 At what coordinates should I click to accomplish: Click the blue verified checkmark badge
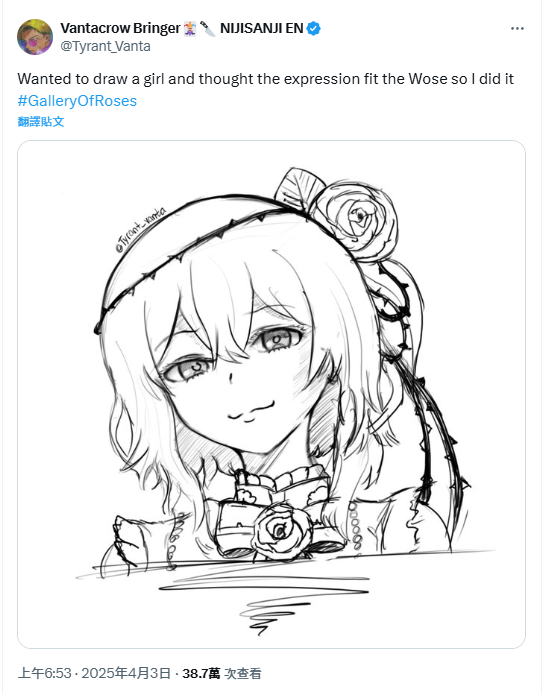(314, 28)
